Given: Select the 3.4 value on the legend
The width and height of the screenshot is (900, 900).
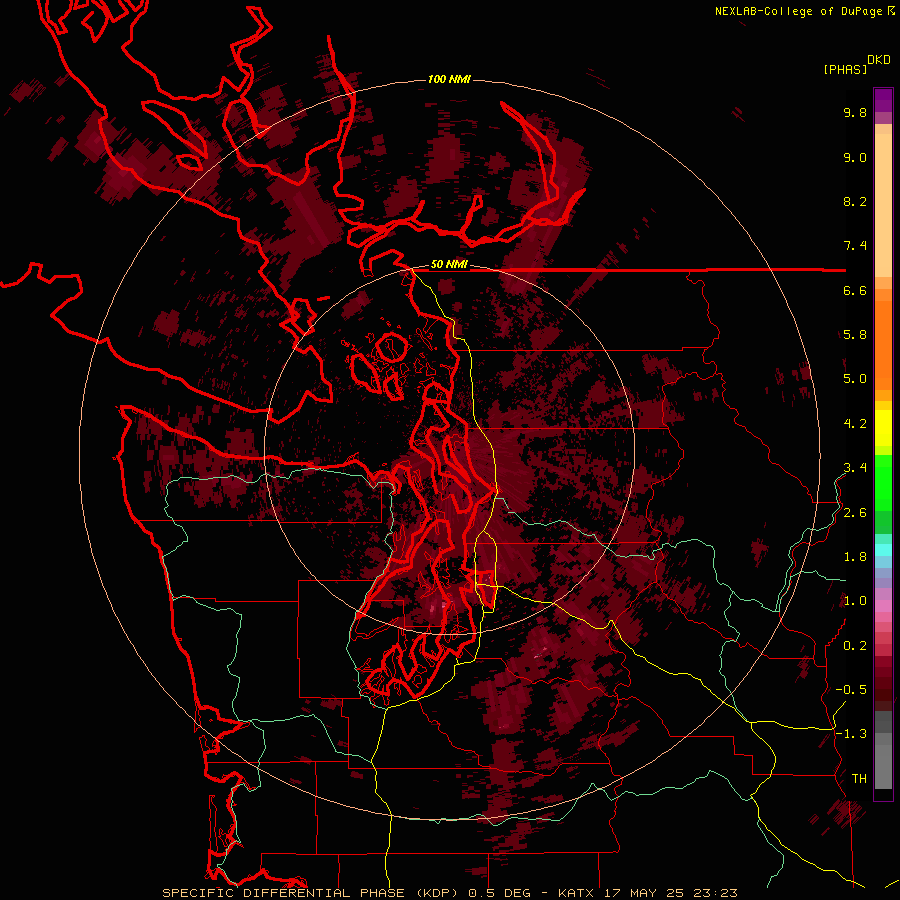Looking at the screenshot, I should 855,468.
